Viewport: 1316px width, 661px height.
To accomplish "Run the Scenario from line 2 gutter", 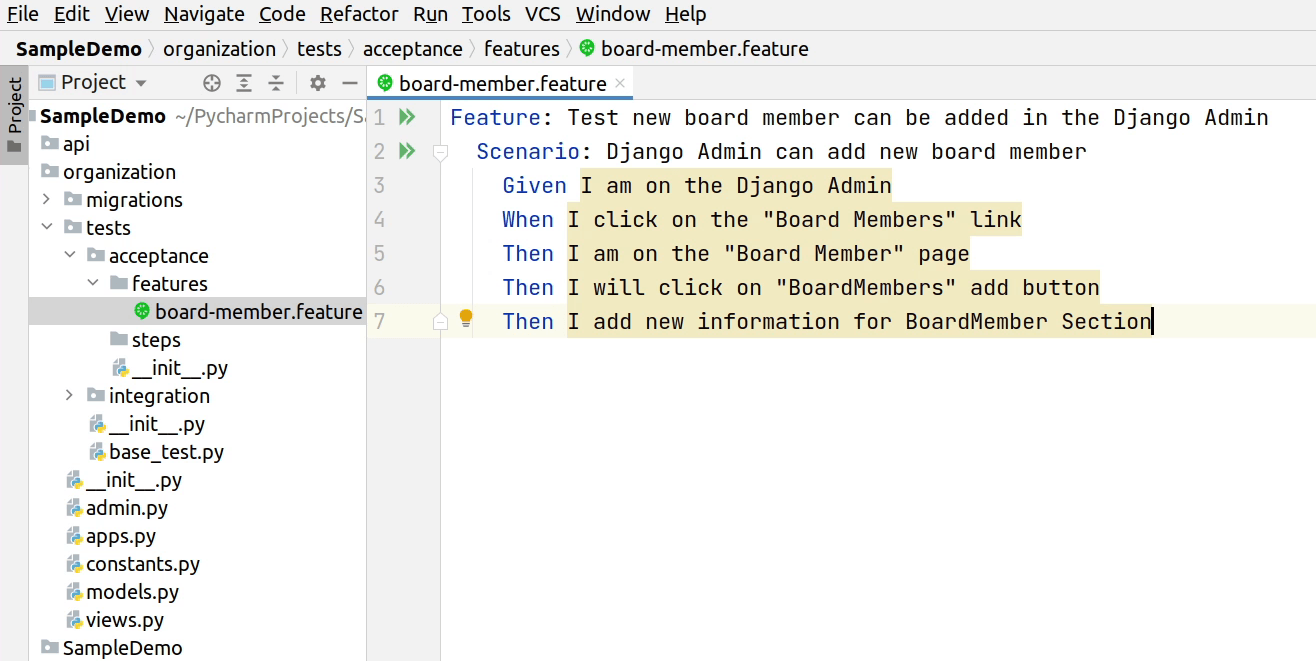I will coord(407,152).
